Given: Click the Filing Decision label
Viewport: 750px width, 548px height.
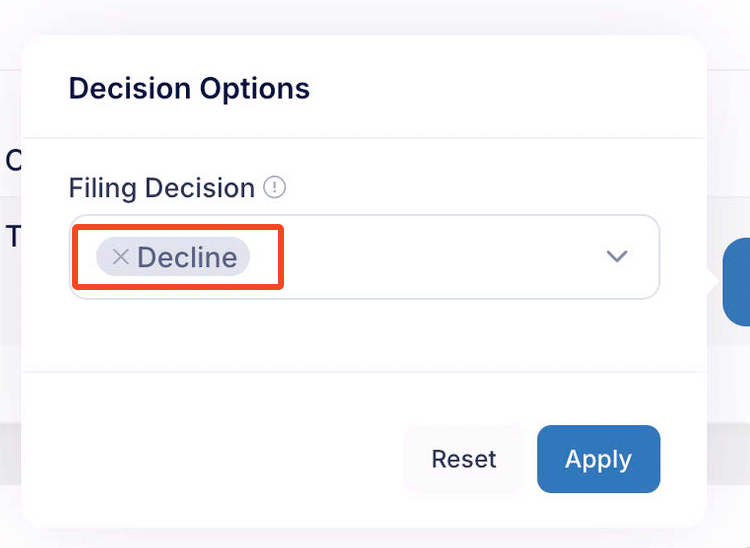Looking at the screenshot, I should pyautogui.click(x=162, y=188).
